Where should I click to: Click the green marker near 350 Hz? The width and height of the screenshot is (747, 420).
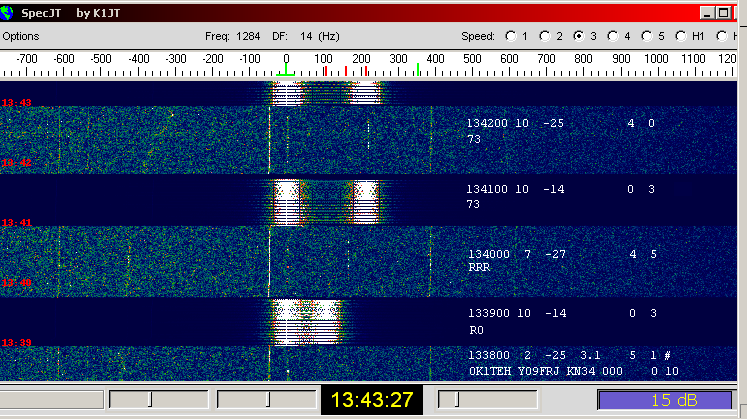click(418, 70)
